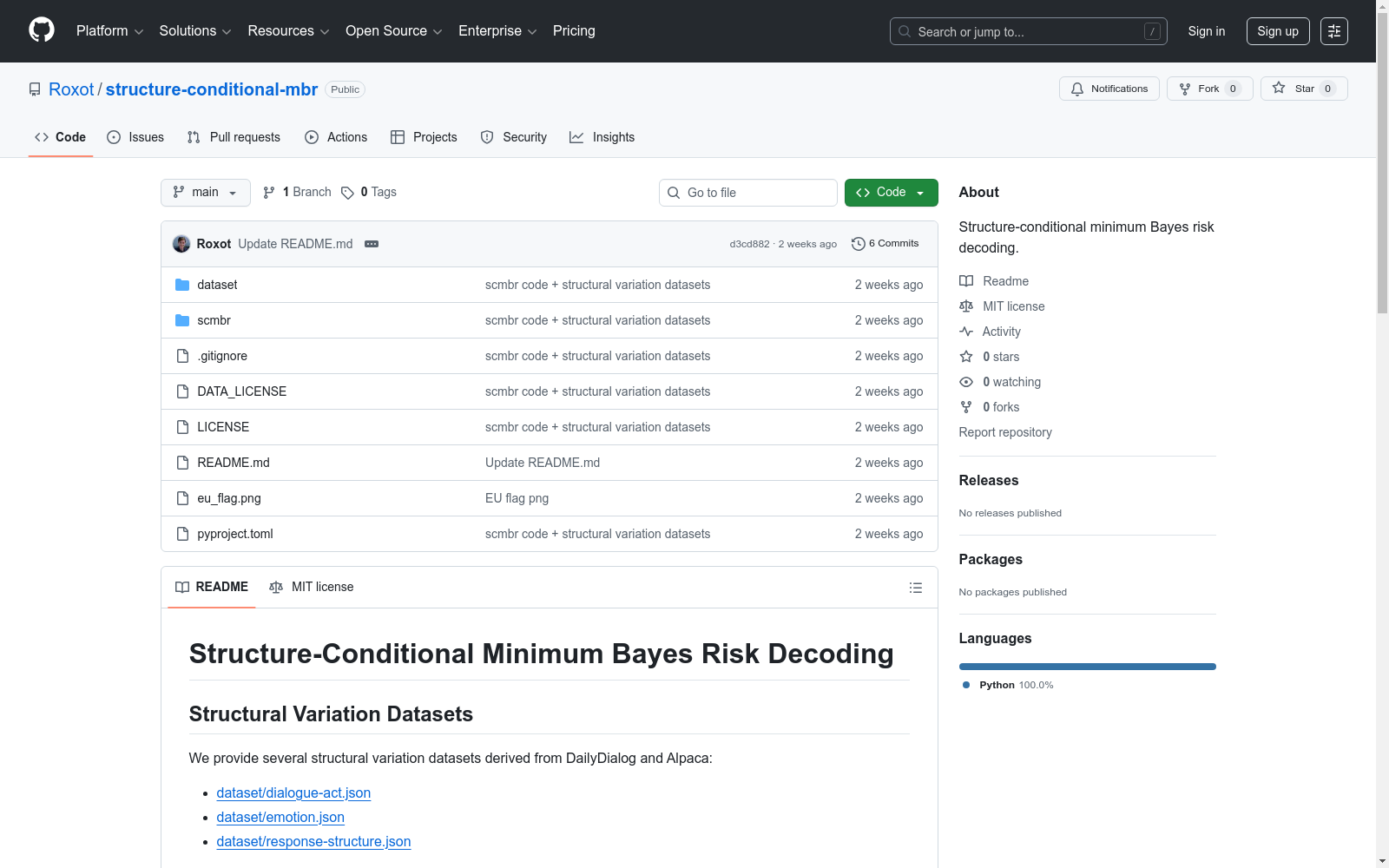
Task: Click the repository icon beside Roxot
Action: click(35, 89)
